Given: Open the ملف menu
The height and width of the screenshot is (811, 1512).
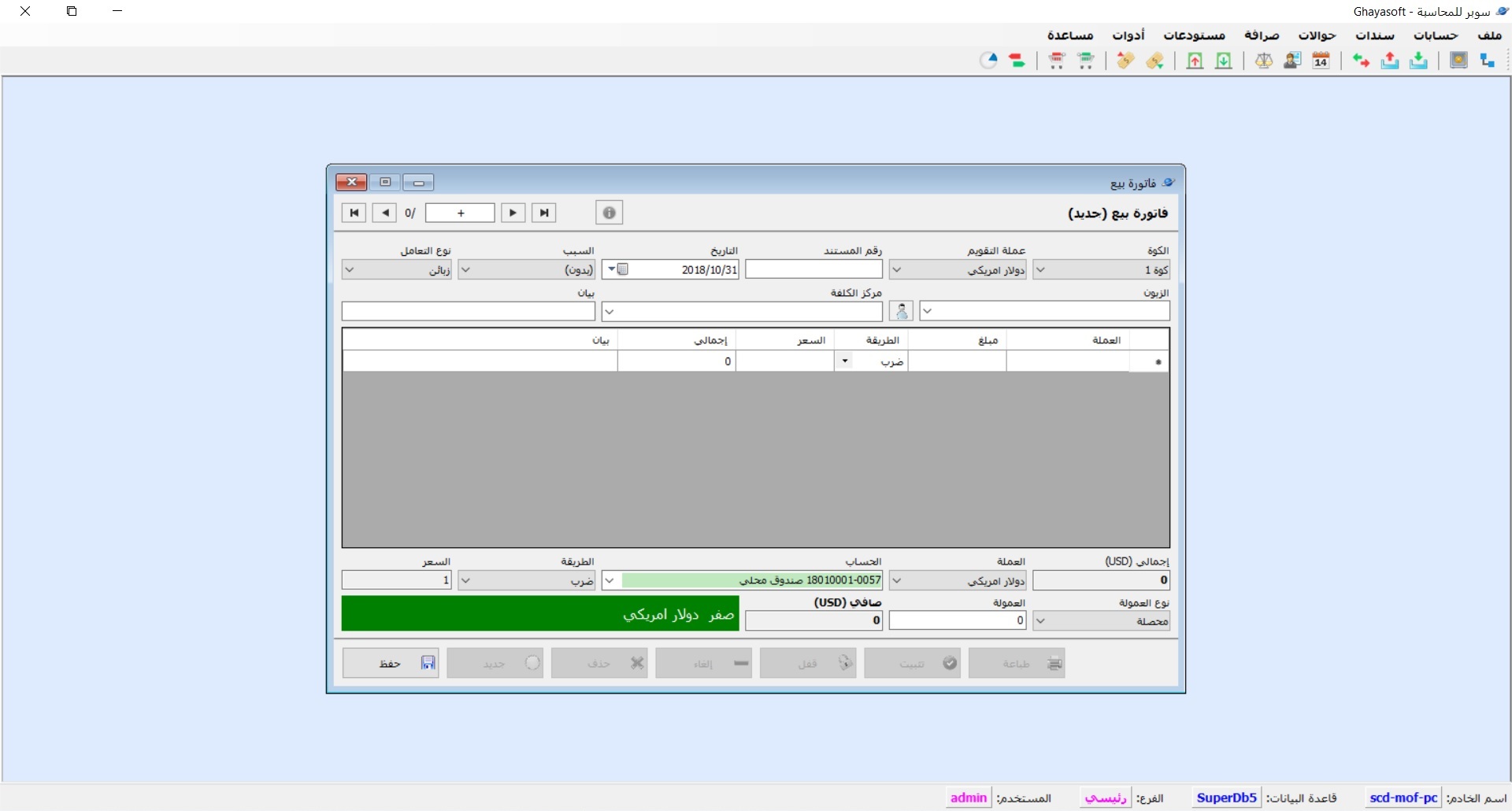Looking at the screenshot, I should 1489,35.
